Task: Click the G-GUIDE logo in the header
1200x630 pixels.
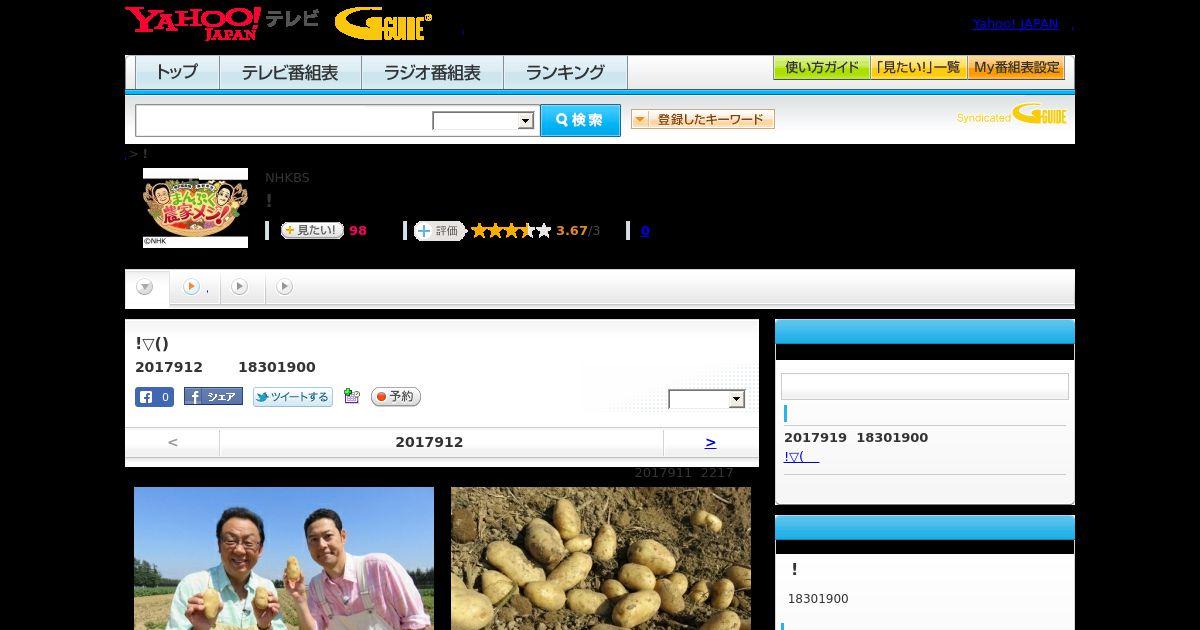Action: coord(383,24)
